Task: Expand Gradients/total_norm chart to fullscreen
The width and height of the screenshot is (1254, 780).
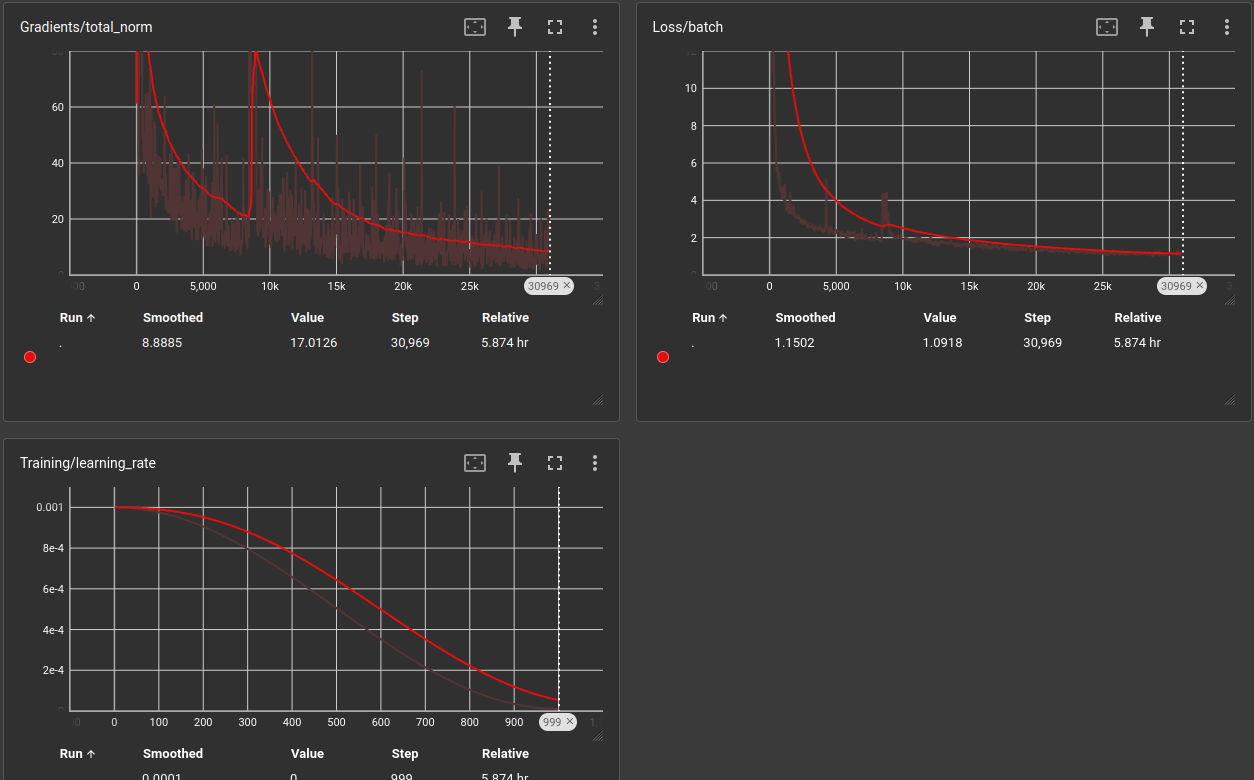Action: tap(554, 27)
